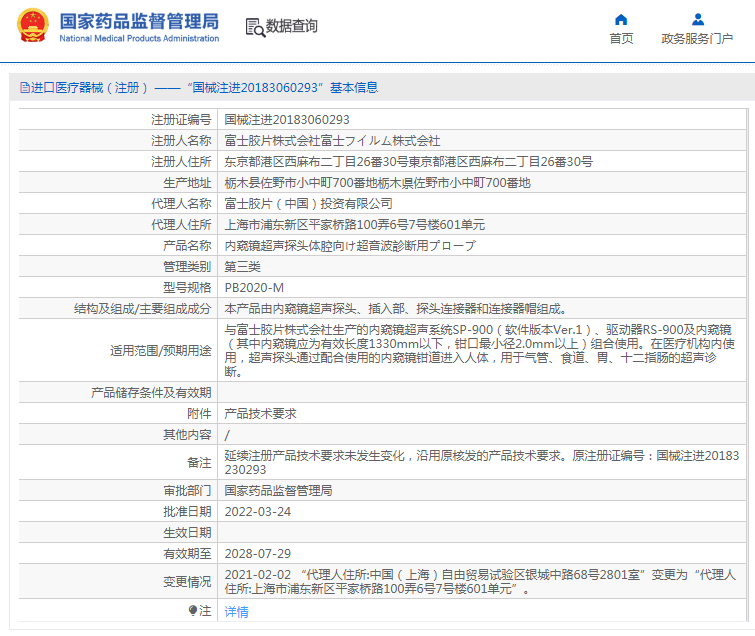Select product name 内窥镜超声探头 value
The width and height of the screenshot is (755, 636).
[x=350, y=246]
